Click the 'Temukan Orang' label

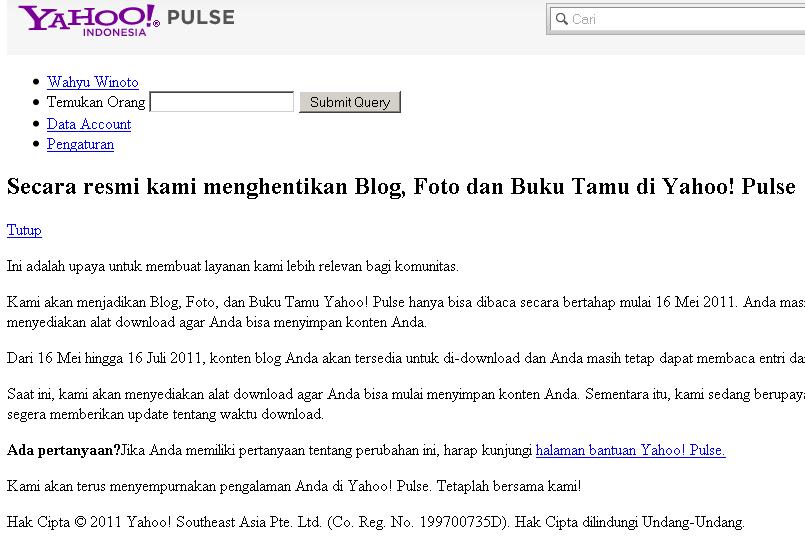pos(96,102)
